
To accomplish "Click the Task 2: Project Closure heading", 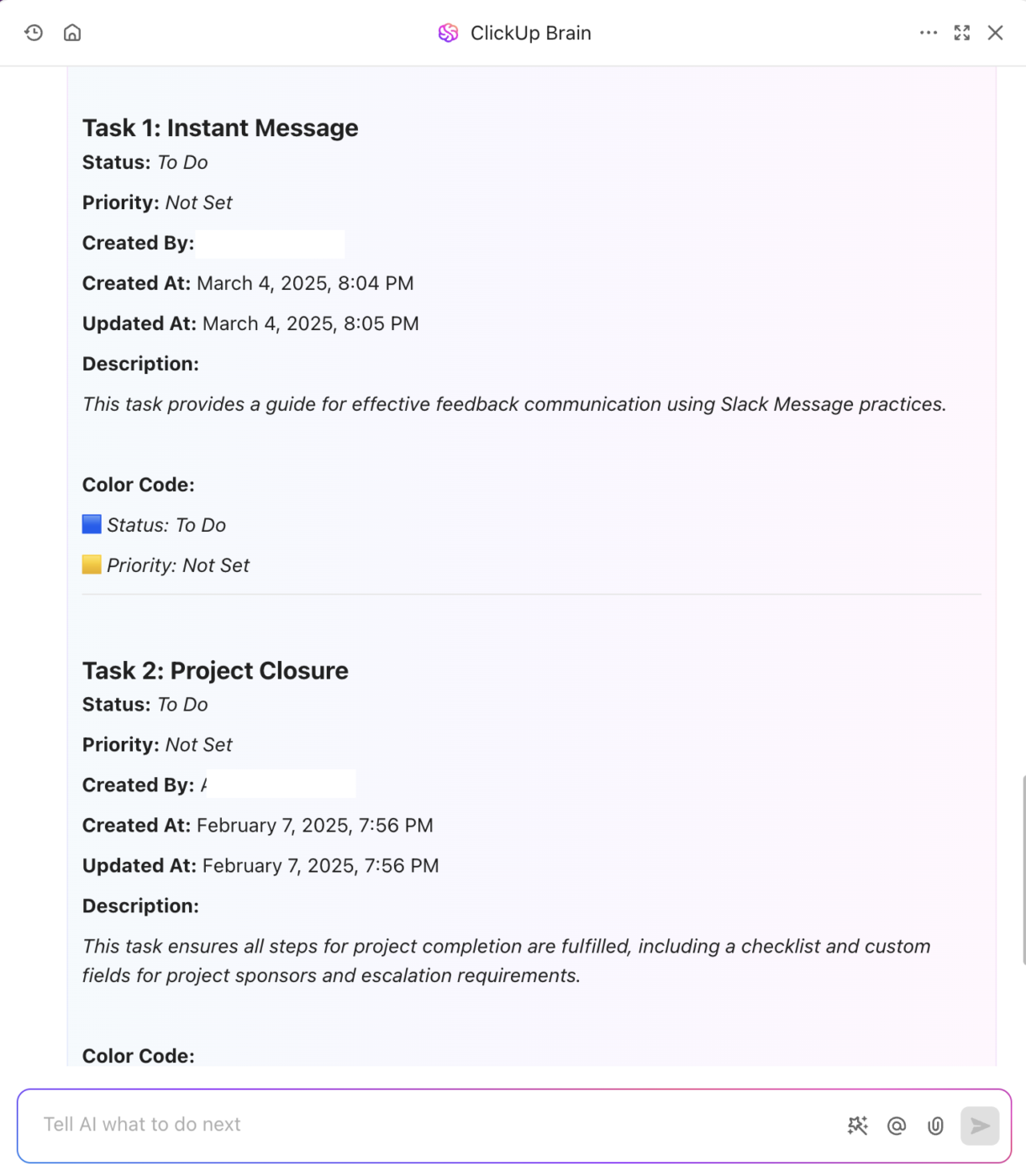I will pyautogui.click(x=215, y=670).
